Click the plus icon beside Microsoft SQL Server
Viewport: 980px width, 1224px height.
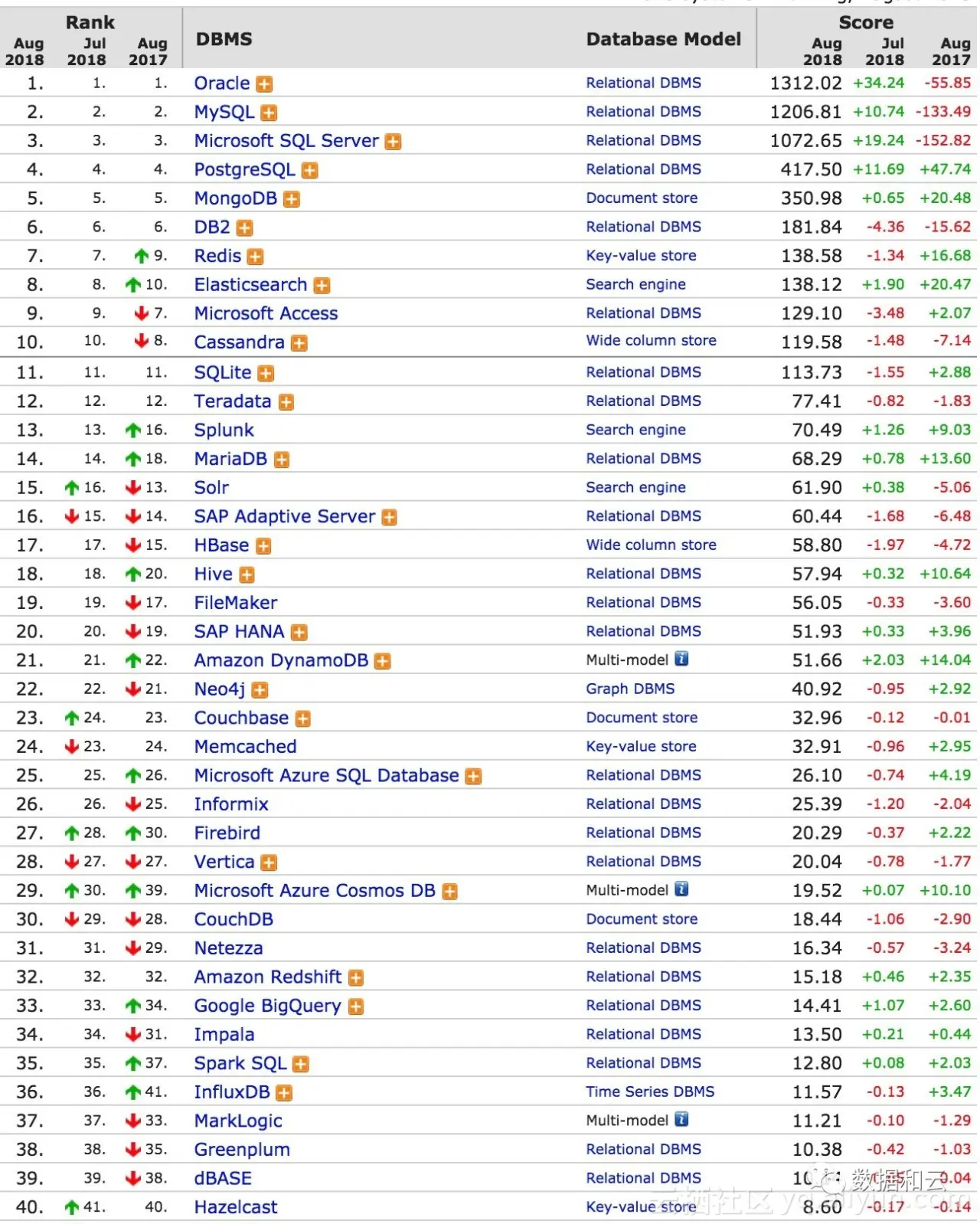pos(393,142)
